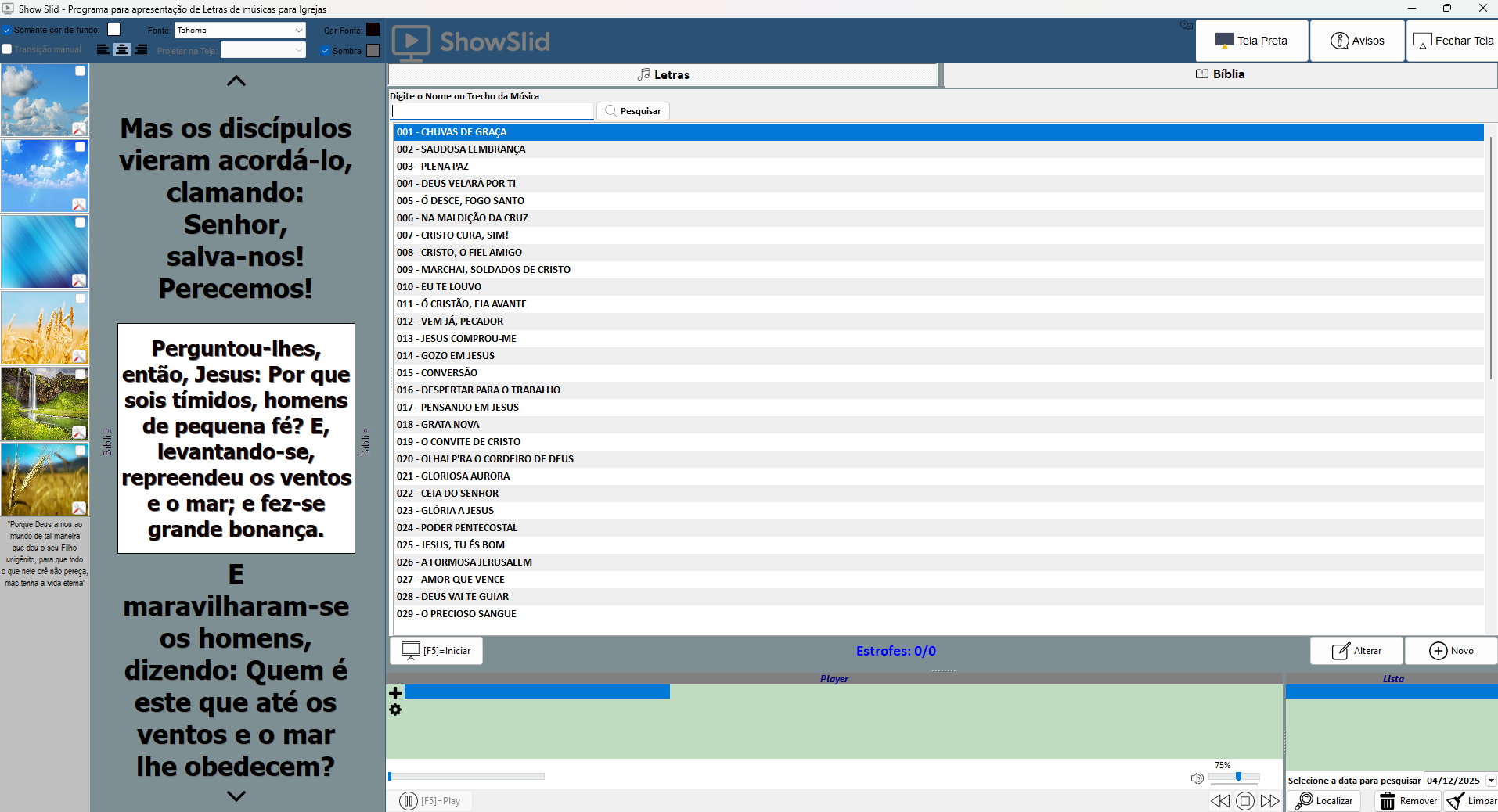
Task: Click the Pesquisar search button
Action: (632, 110)
